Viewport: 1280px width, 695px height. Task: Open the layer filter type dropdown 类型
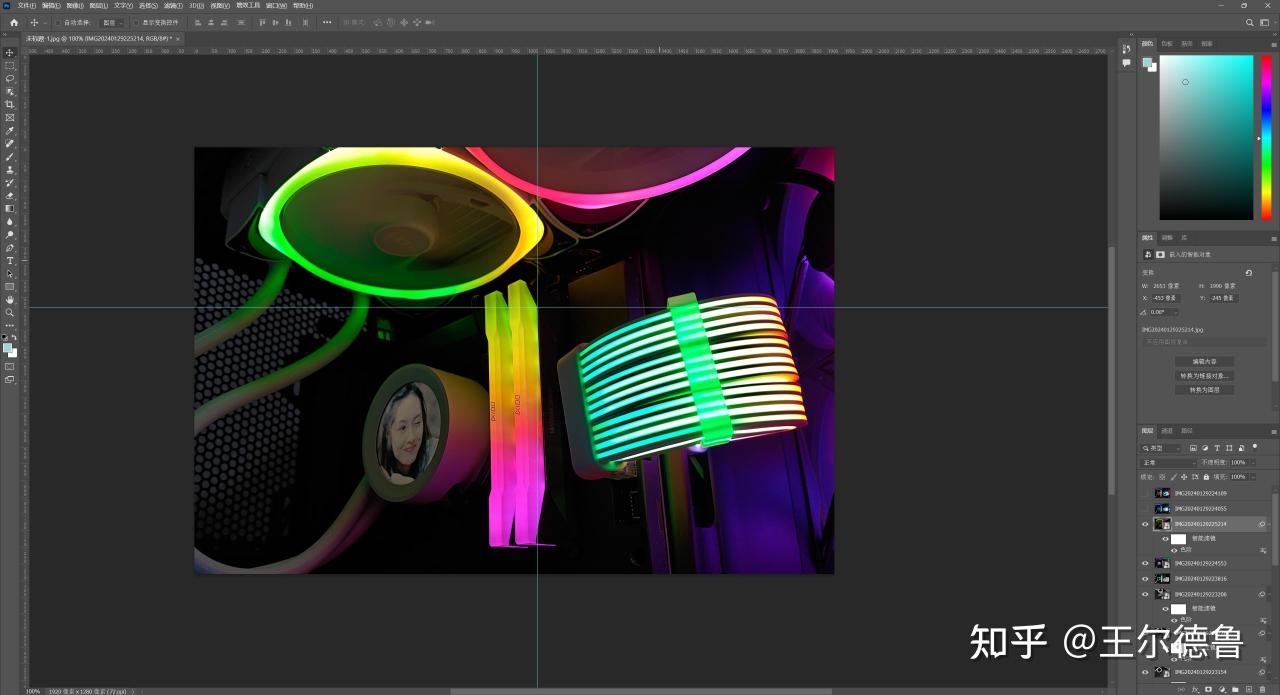click(x=1162, y=448)
